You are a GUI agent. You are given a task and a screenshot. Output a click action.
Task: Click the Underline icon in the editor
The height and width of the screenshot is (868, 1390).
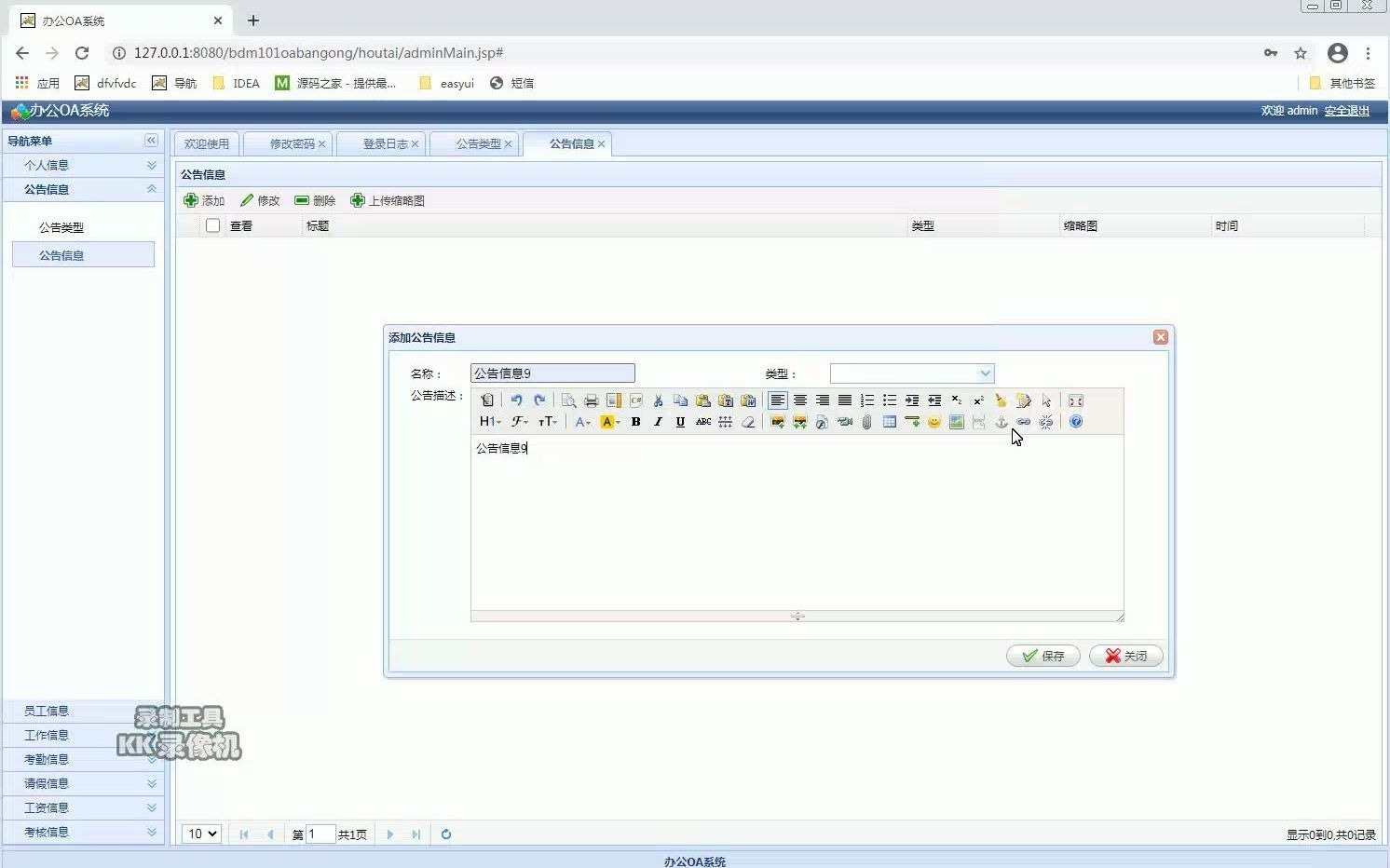tap(680, 421)
